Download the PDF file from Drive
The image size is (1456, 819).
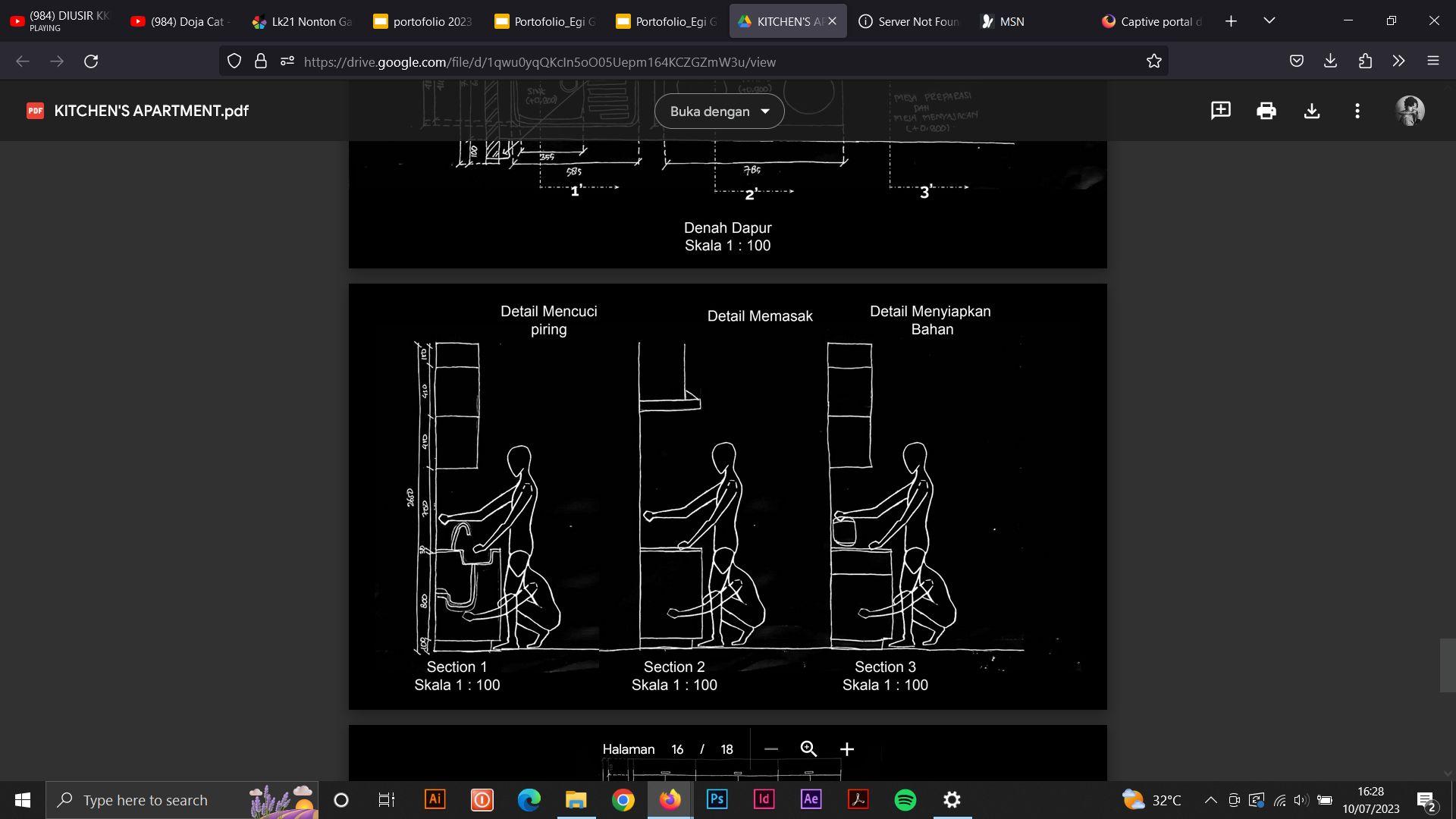pyautogui.click(x=1311, y=111)
